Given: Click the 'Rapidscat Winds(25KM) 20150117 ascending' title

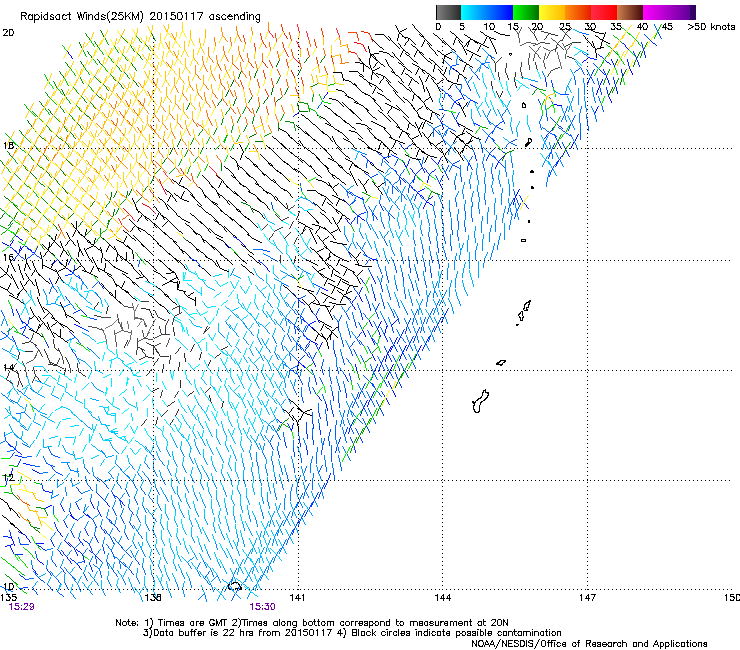Looking at the screenshot, I should pos(140,17).
